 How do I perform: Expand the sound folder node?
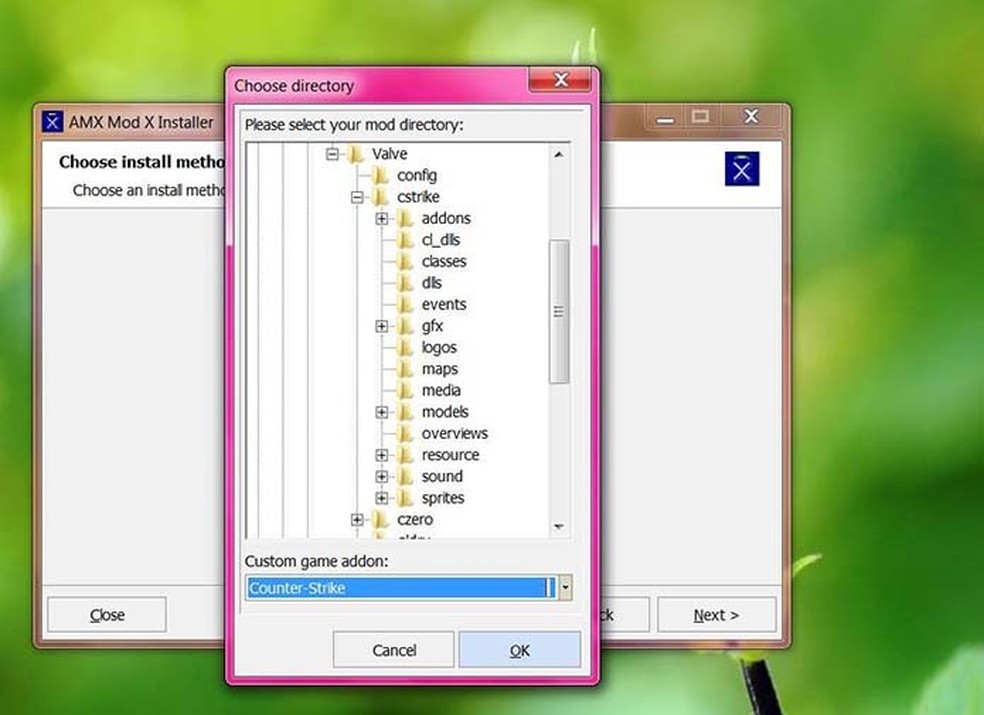tap(382, 476)
